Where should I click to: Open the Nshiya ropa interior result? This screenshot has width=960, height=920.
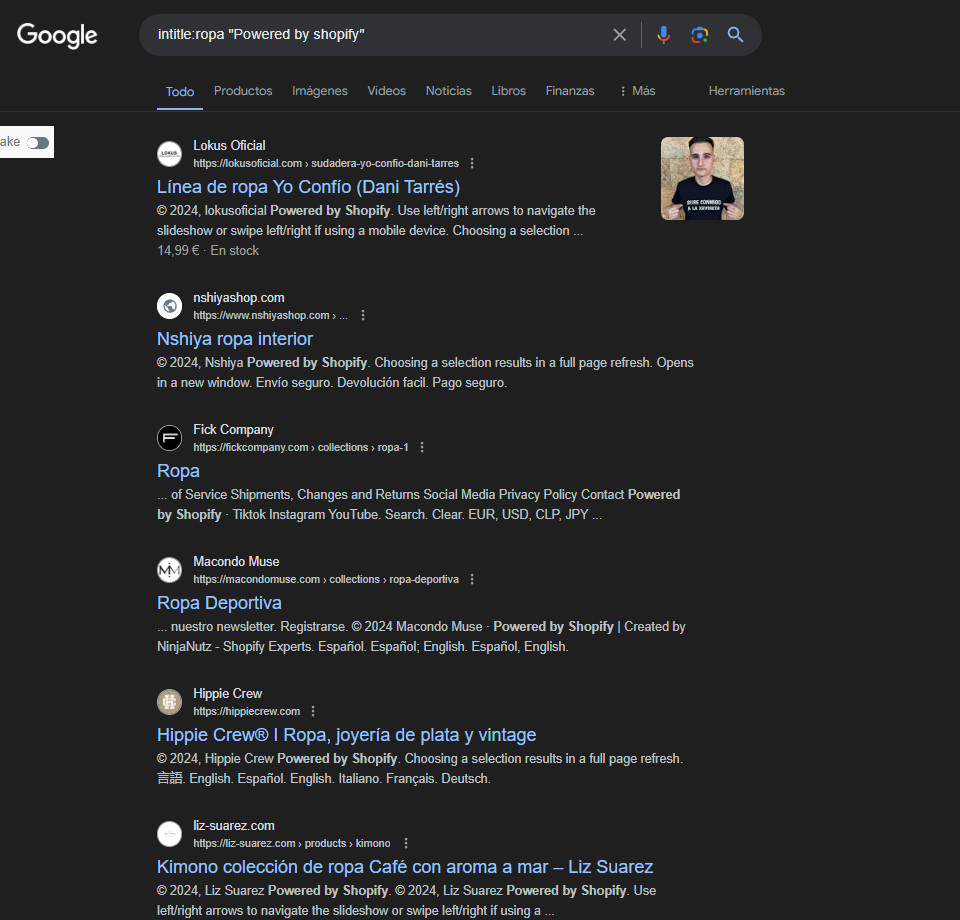tap(235, 339)
